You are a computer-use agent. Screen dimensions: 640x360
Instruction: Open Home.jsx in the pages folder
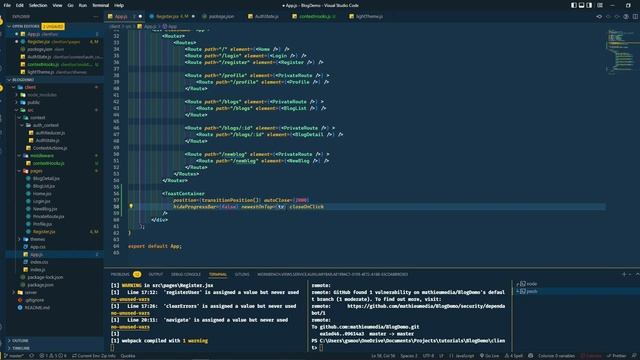[42, 194]
